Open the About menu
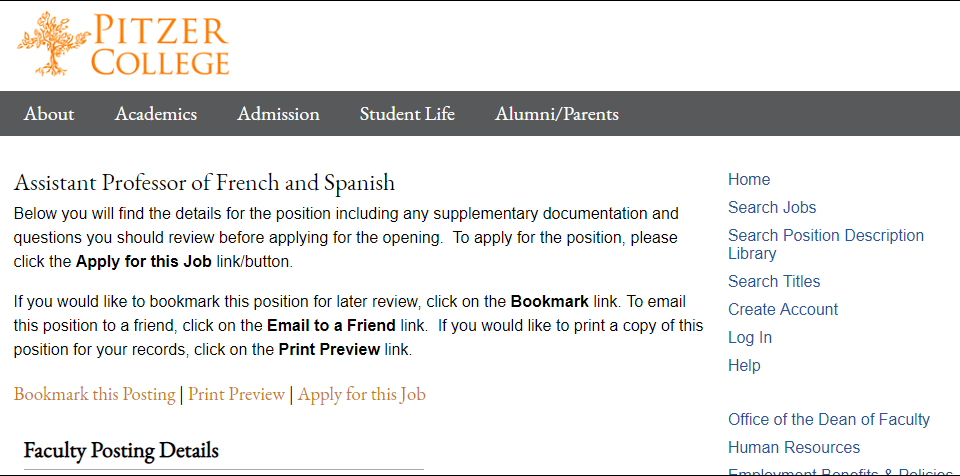The width and height of the screenshot is (960, 476). 49,114
